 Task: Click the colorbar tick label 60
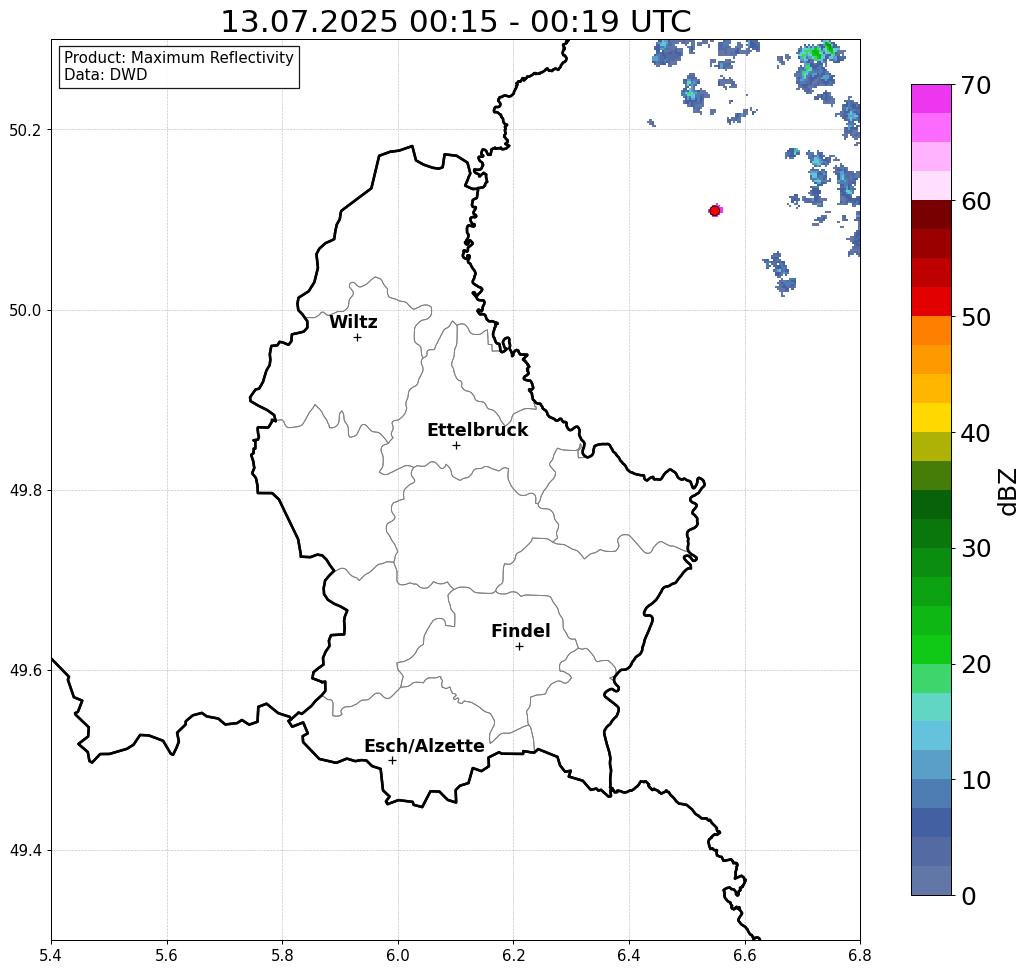pos(976,201)
